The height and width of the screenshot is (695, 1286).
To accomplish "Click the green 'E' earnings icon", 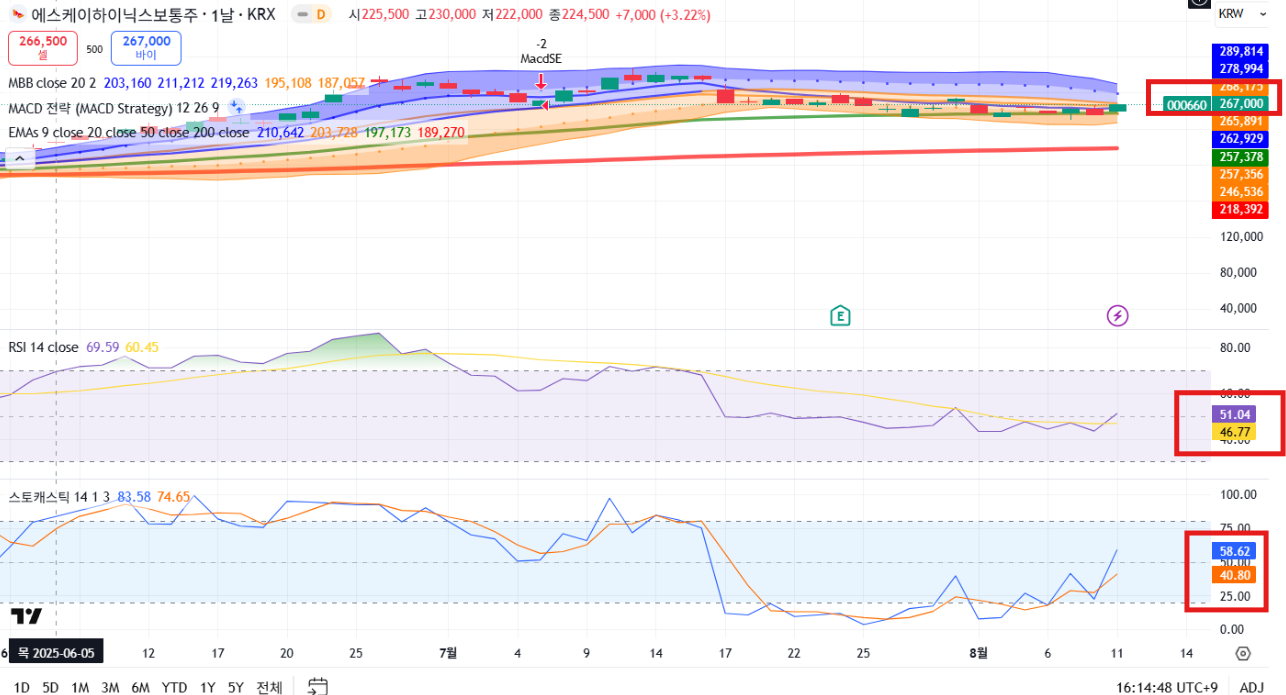I will 840,316.
